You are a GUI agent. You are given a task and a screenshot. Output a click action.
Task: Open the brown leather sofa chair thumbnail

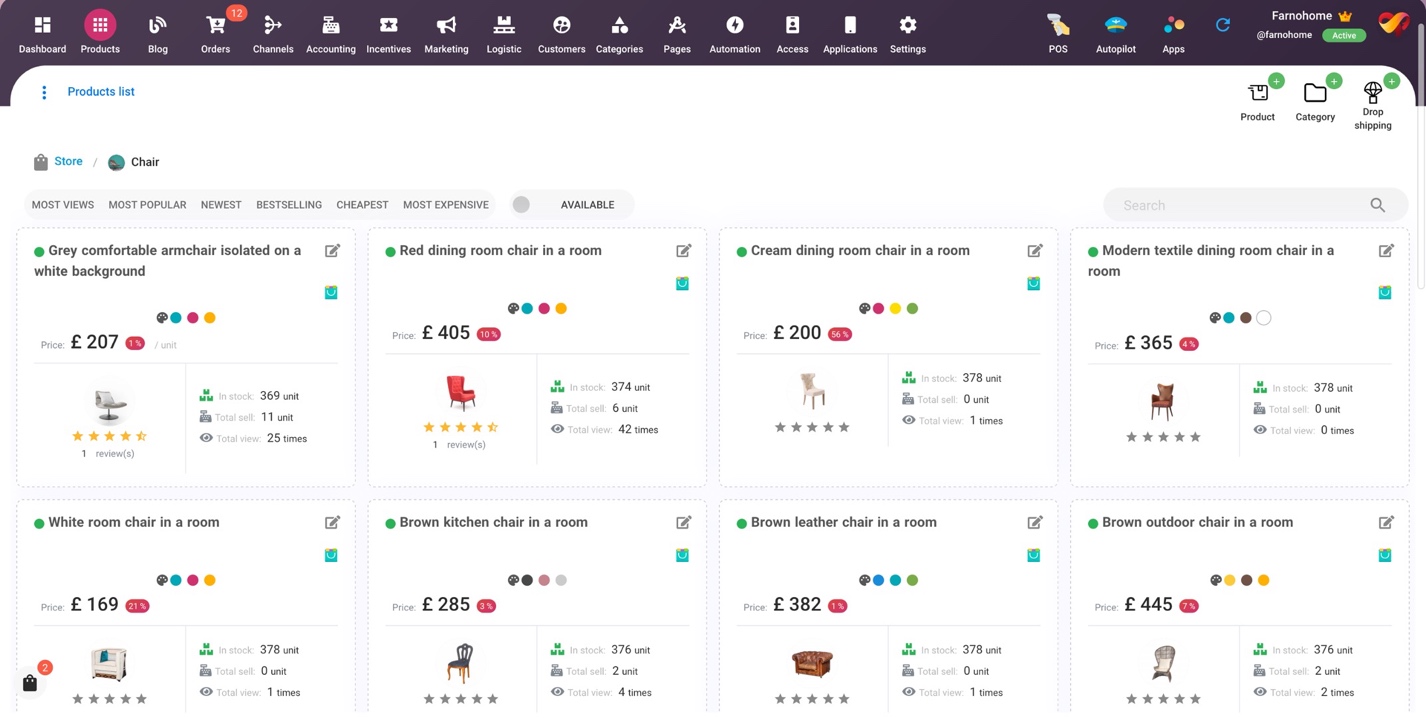point(812,662)
